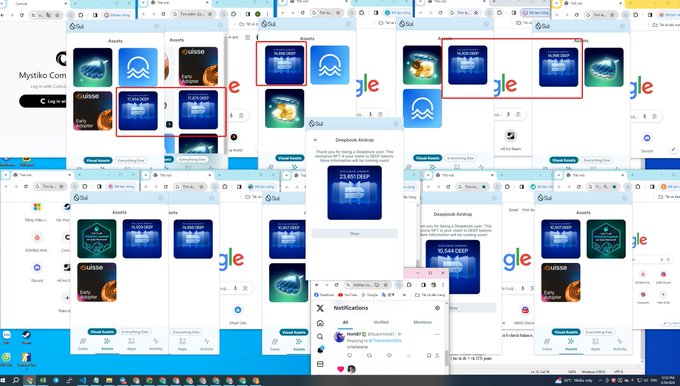Open YouTube bookmark in the X browser window
The image size is (680, 386).
(348, 295)
